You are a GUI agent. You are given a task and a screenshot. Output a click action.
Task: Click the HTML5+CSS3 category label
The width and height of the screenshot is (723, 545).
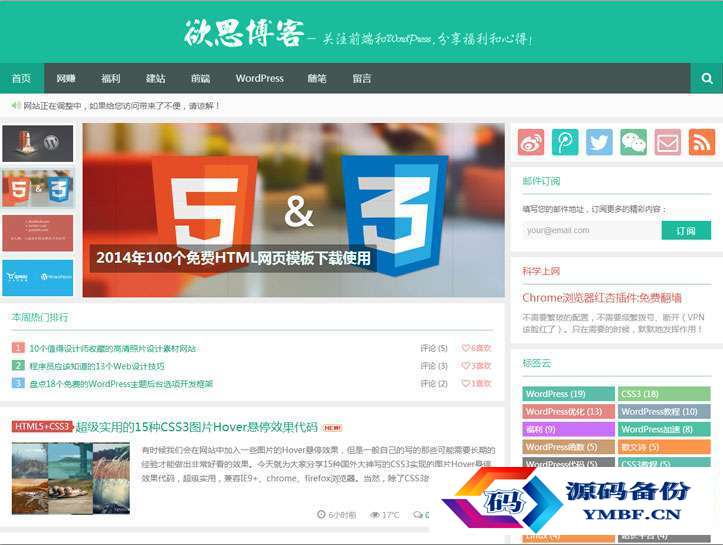coord(42,427)
